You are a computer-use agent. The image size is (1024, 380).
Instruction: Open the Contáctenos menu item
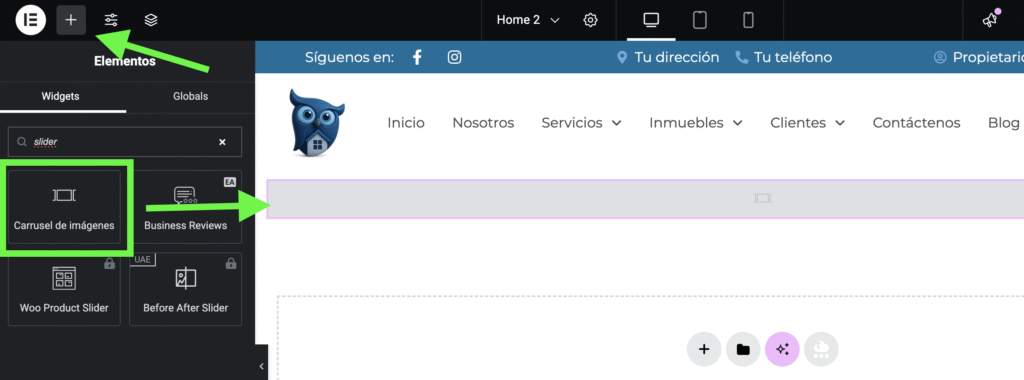pyautogui.click(x=916, y=123)
